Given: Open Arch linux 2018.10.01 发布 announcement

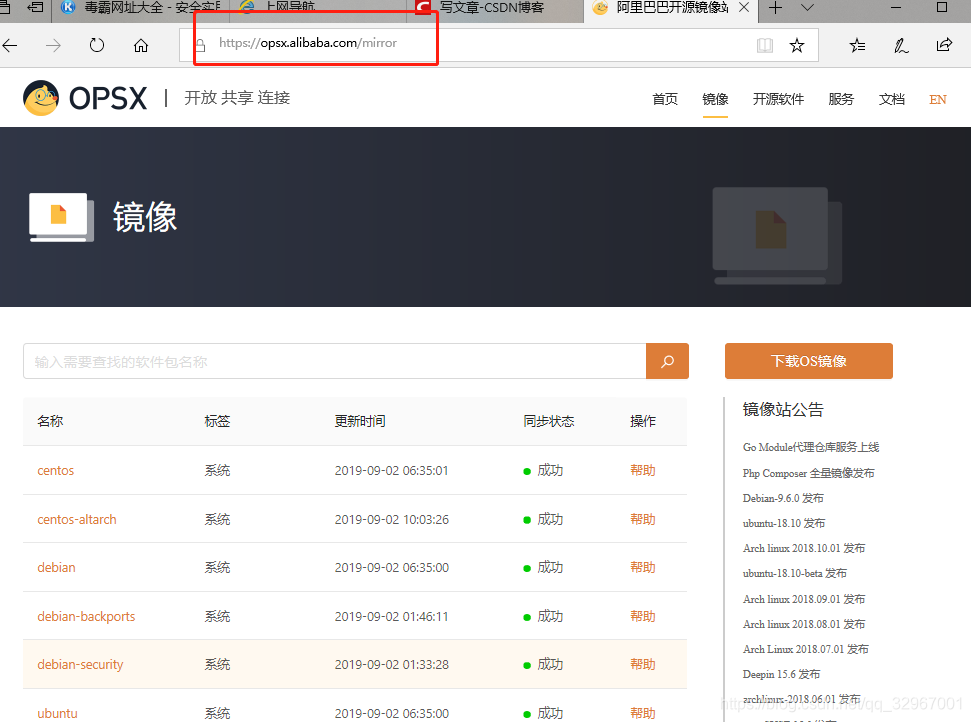Looking at the screenshot, I should coord(804,548).
